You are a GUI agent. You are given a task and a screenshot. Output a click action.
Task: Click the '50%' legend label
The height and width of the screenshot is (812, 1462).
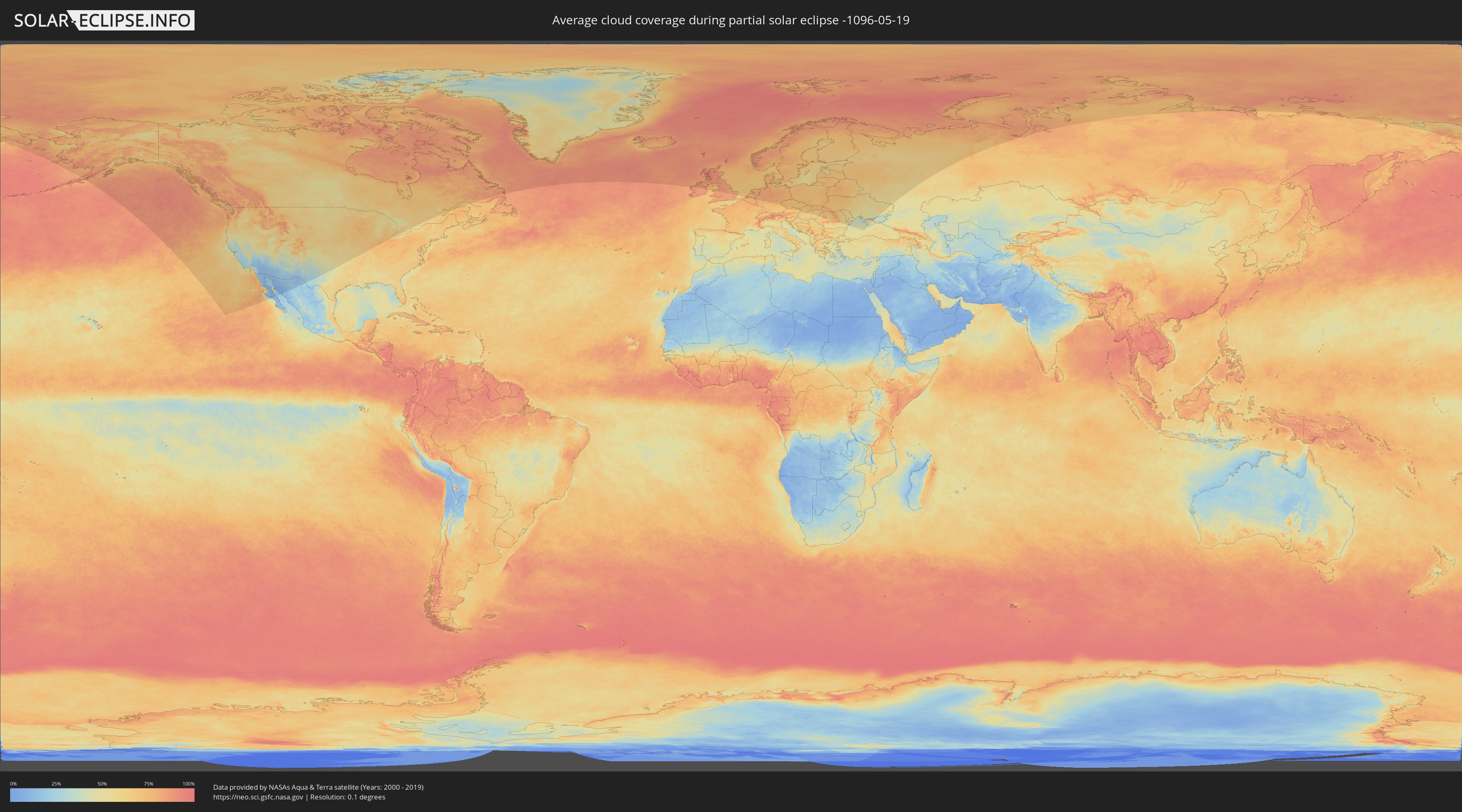click(x=102, y=784)
